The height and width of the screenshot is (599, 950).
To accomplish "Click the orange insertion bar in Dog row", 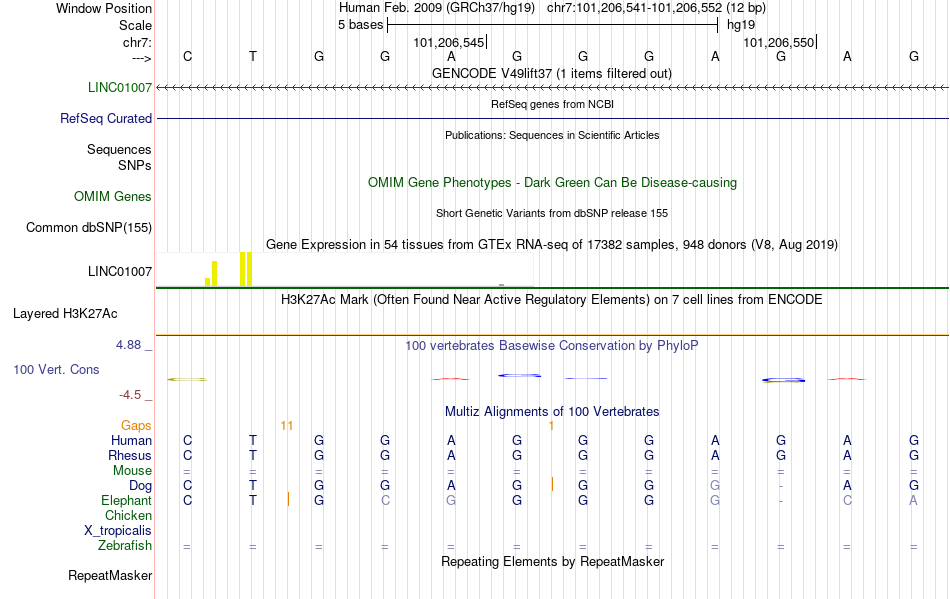I will coord(552,484).
